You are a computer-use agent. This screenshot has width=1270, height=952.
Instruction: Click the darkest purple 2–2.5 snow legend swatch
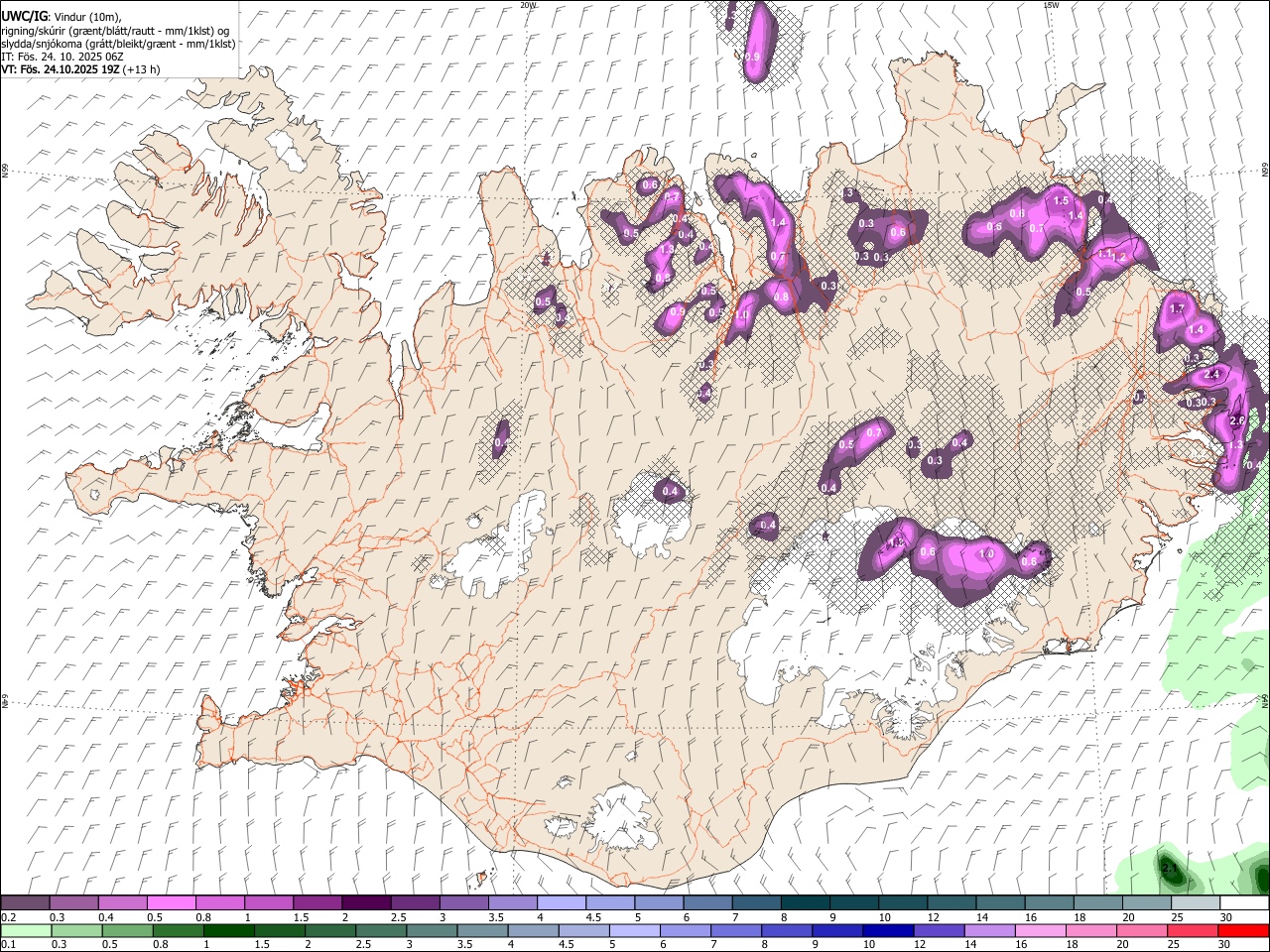coord(365,903)
